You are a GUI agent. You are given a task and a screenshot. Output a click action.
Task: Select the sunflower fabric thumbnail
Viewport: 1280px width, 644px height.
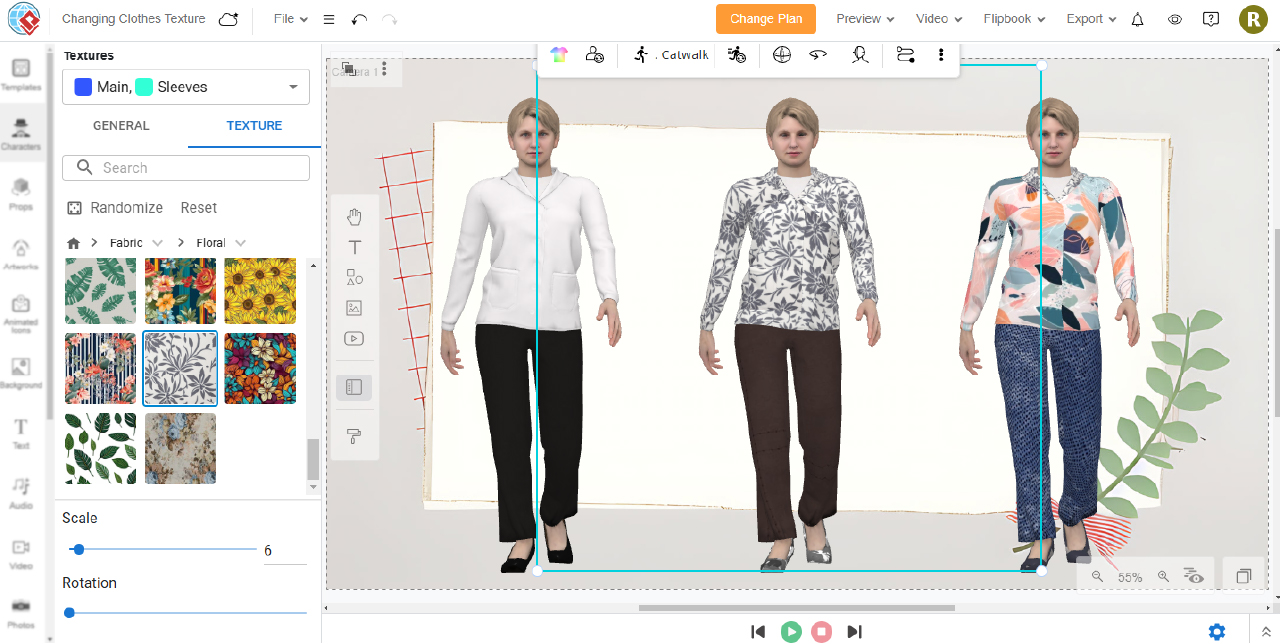click(x=259, y=290)
